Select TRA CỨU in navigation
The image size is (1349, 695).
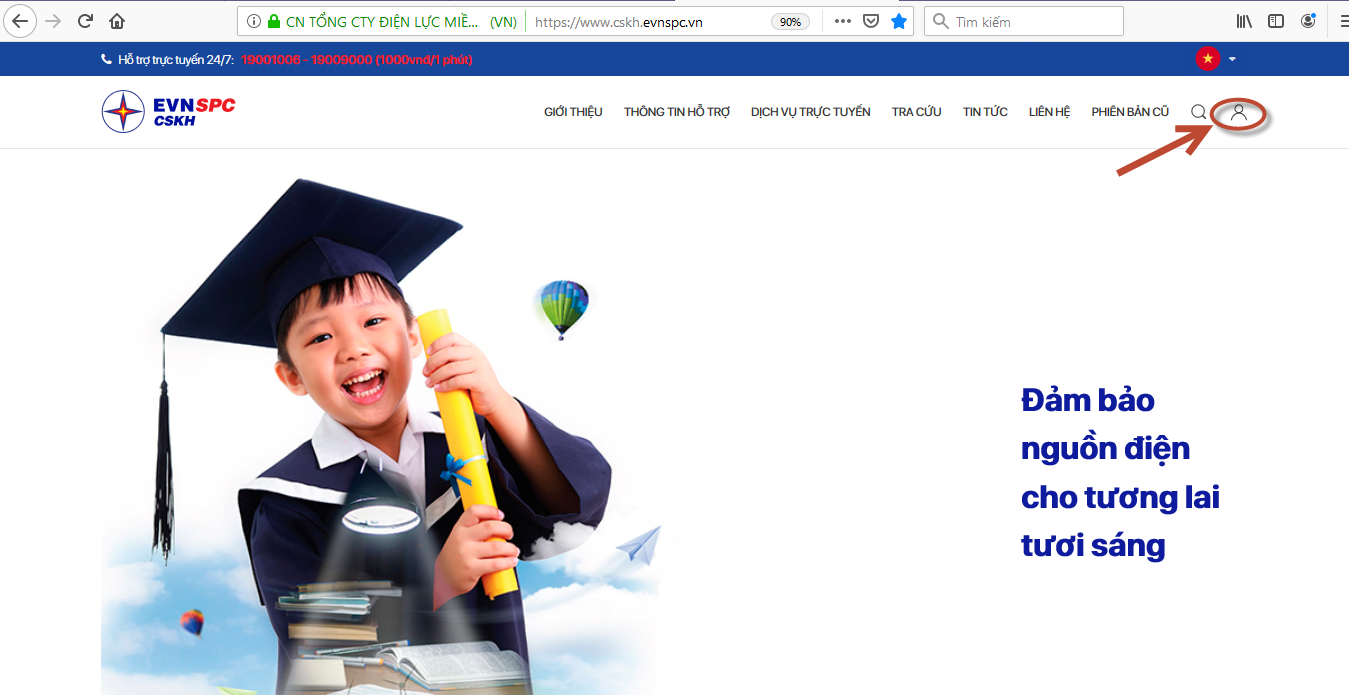pyautogui.click(x=916, y=112)
